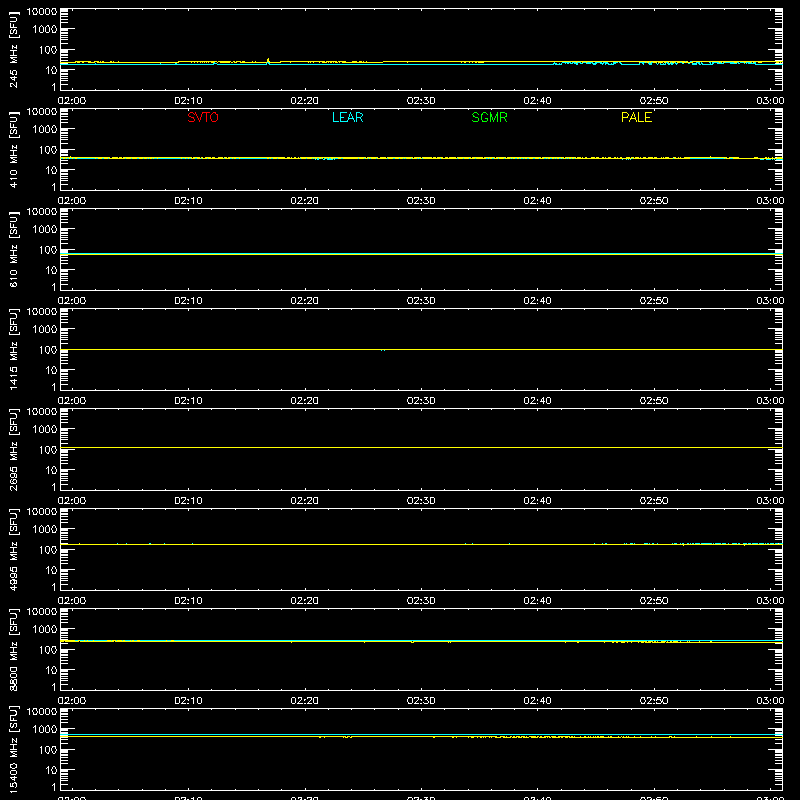Select the 610 MHz [SFU] axis title
This screenshot has height=800, width=800.
pyautogui.click(x=14, y=249)
